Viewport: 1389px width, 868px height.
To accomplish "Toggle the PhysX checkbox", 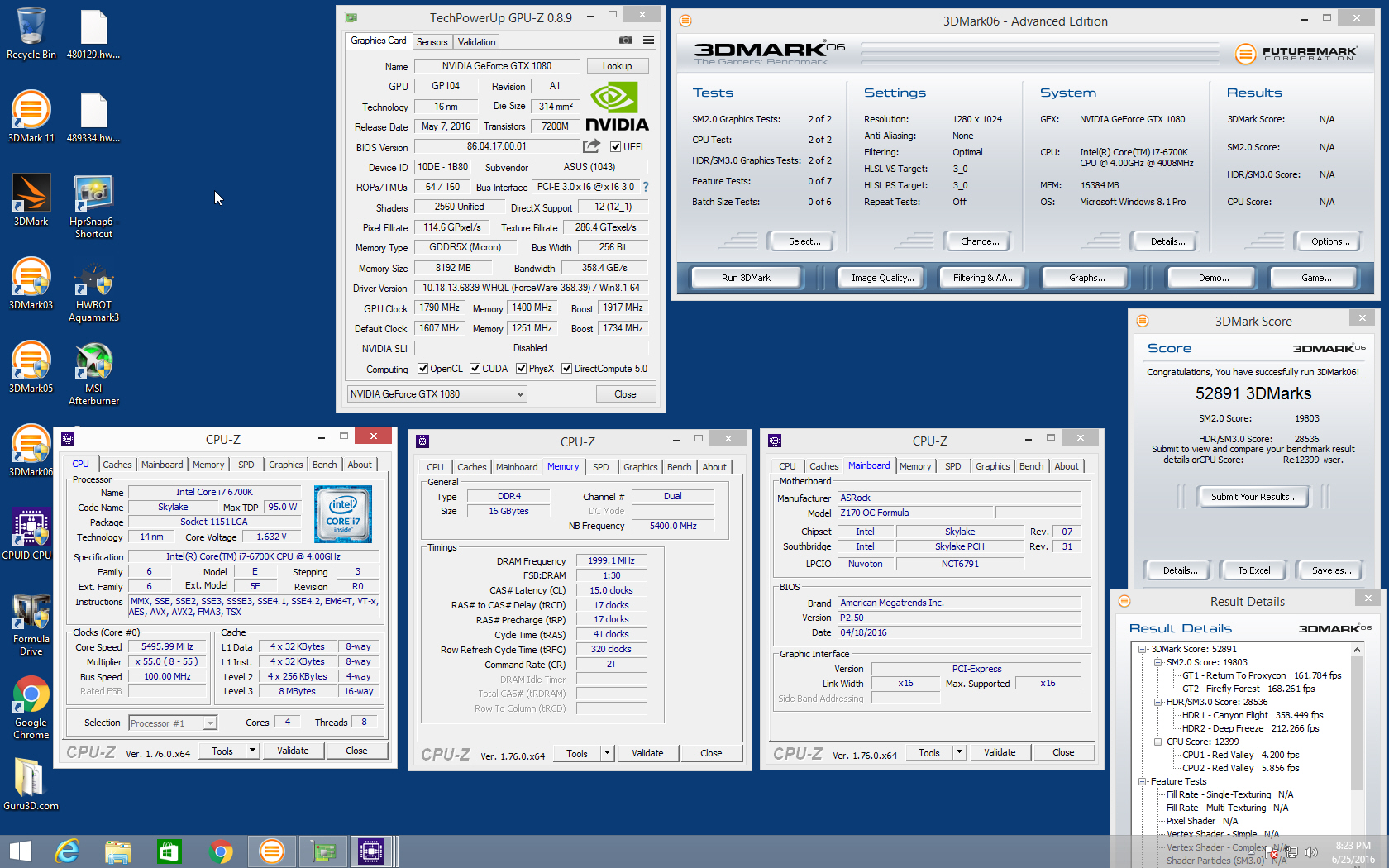I will click(521, 369).
